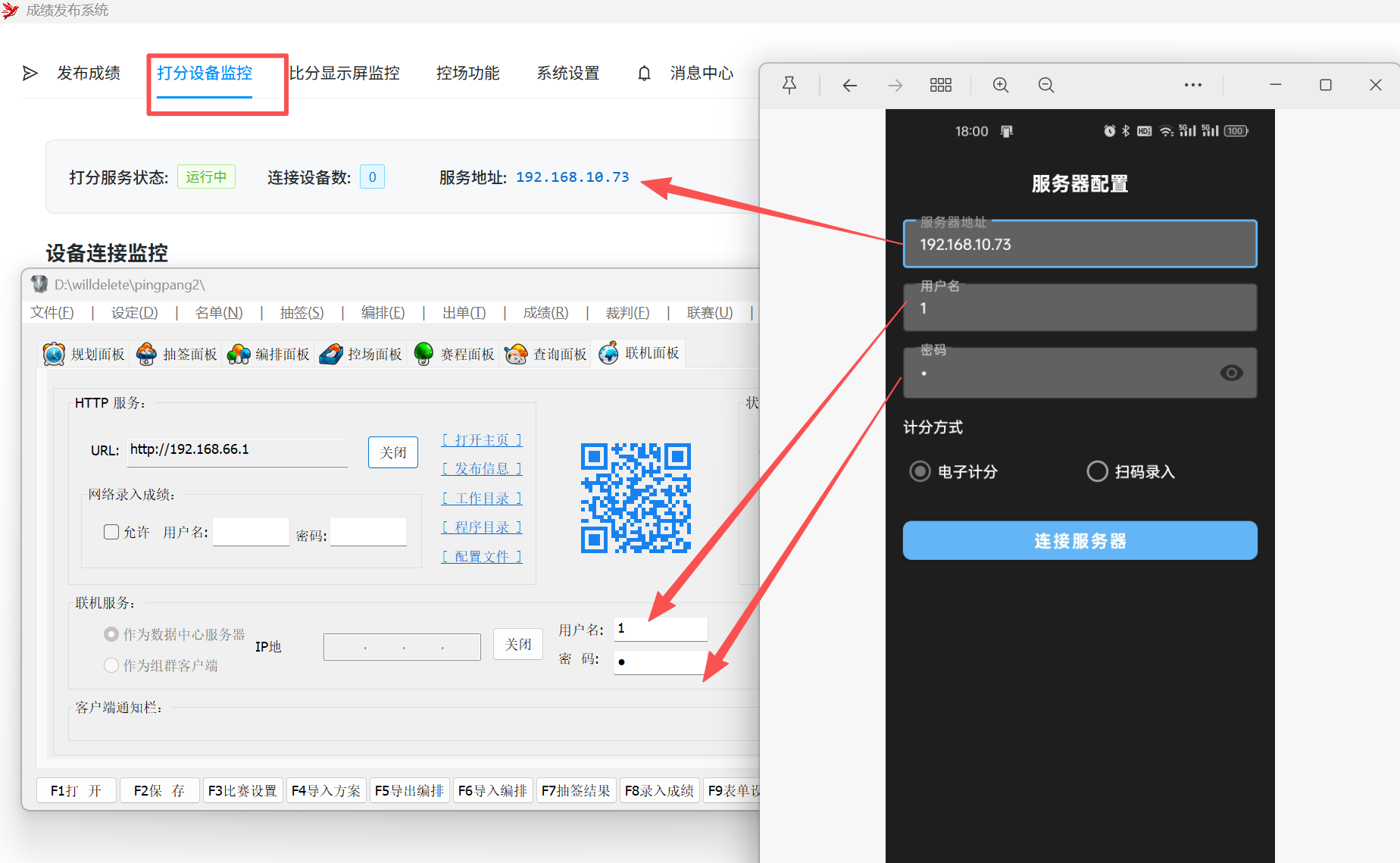Open the 抽签面板 panel icon
Image resolution: width=1400 pixels, height=863 pixels.
click(147, 354)
